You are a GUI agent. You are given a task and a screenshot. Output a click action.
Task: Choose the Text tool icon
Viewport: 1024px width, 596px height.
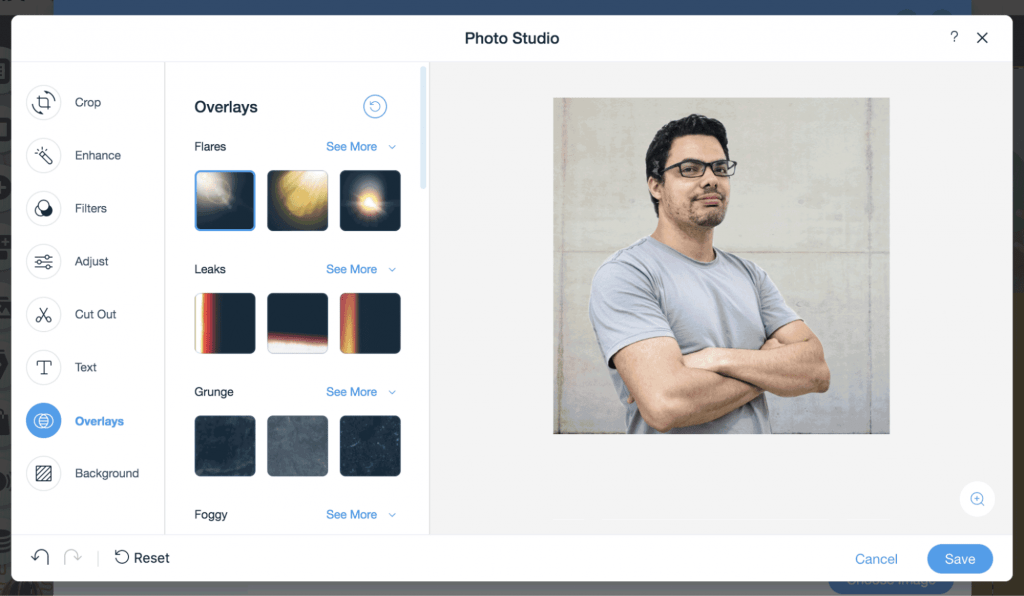pyautogui.click(x=44, y=368)
